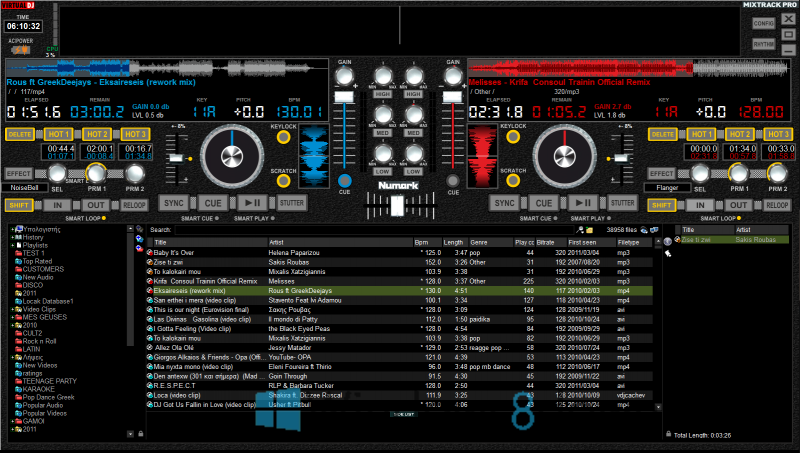Open the Flanger effect selector
Screen dimensions: 800x453
pos(667,188)
